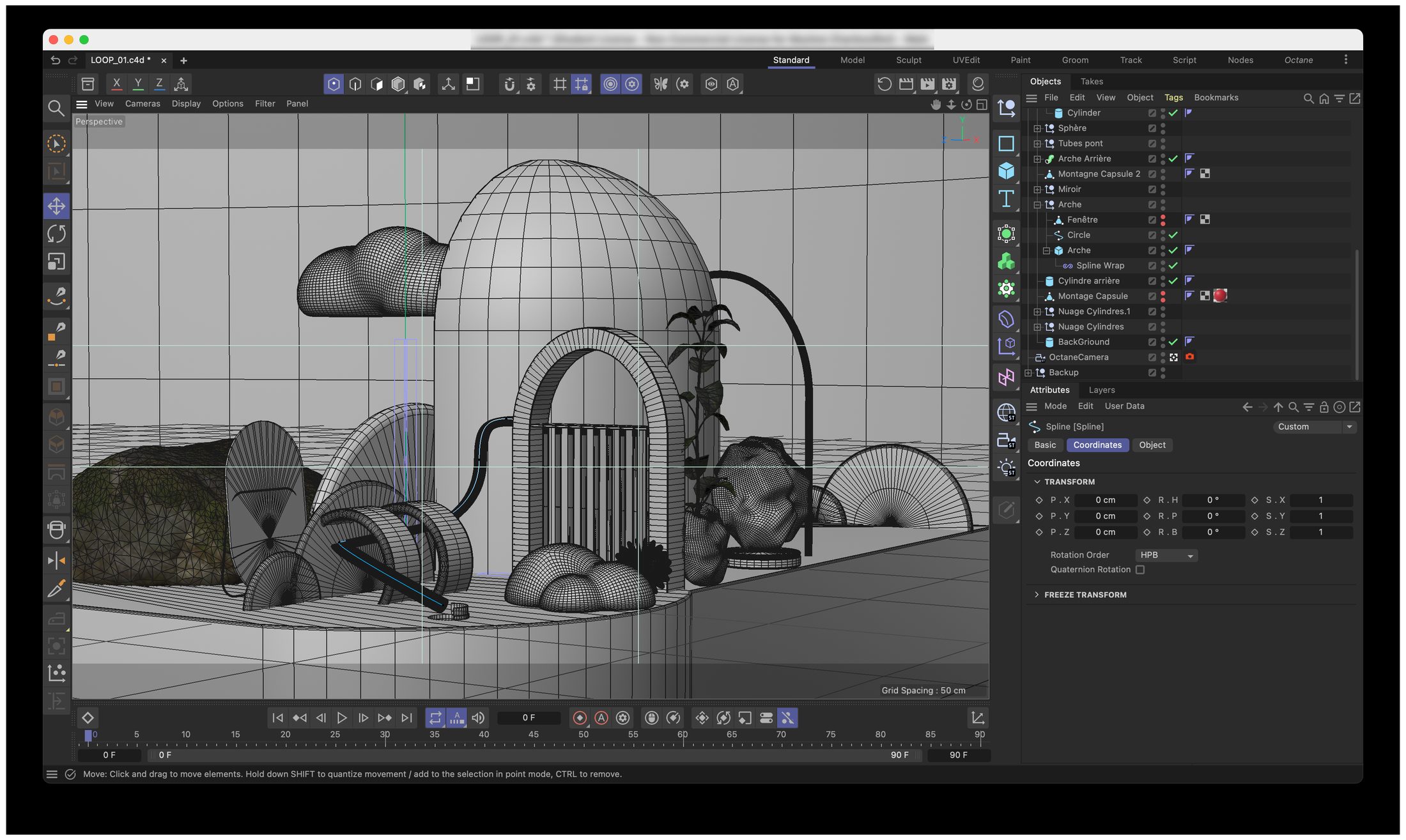The image size is (1406, 840).
Task: Toggle visibility dots of Fenêtre object
Action: point(1163,220)
